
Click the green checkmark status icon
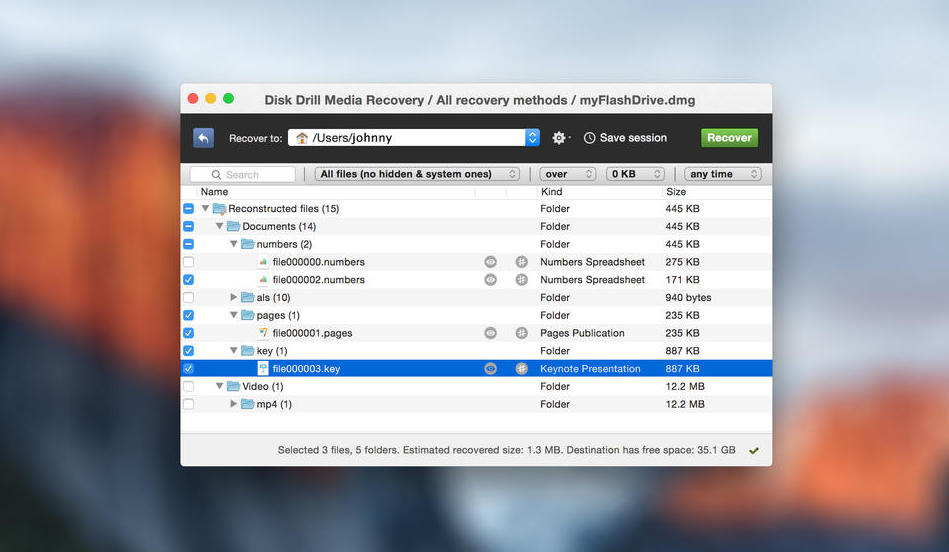pyautogui.click(x=754, y=450)
